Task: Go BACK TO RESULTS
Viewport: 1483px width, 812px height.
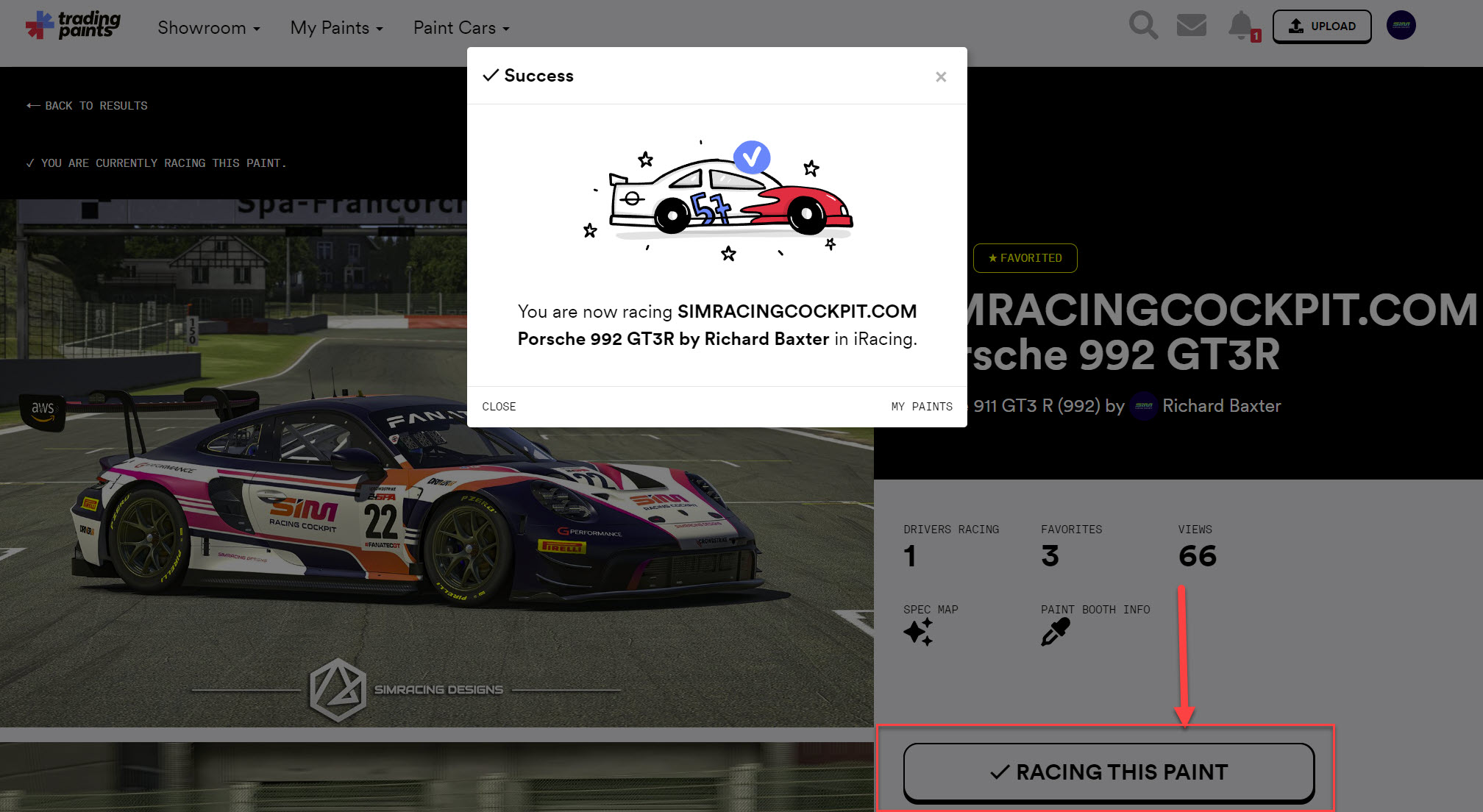Action: pos(87,105)
